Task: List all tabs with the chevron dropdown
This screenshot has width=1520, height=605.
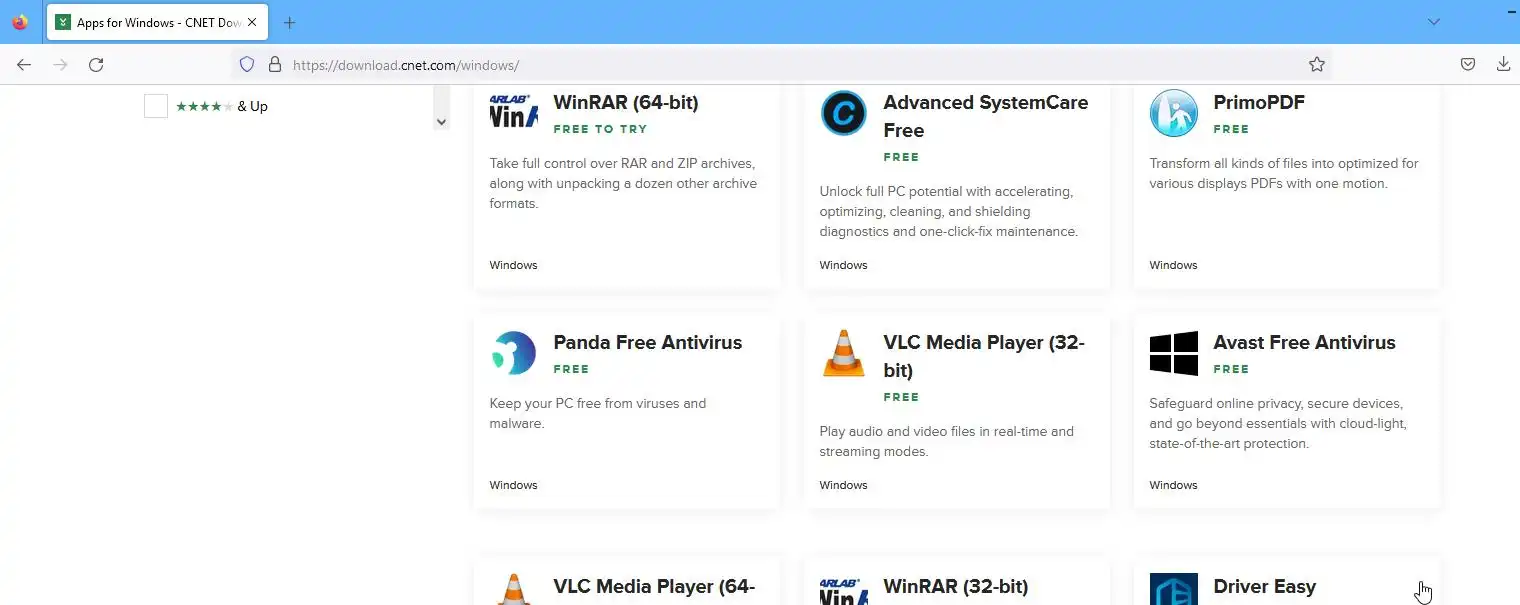Action: pos(1434,22)
